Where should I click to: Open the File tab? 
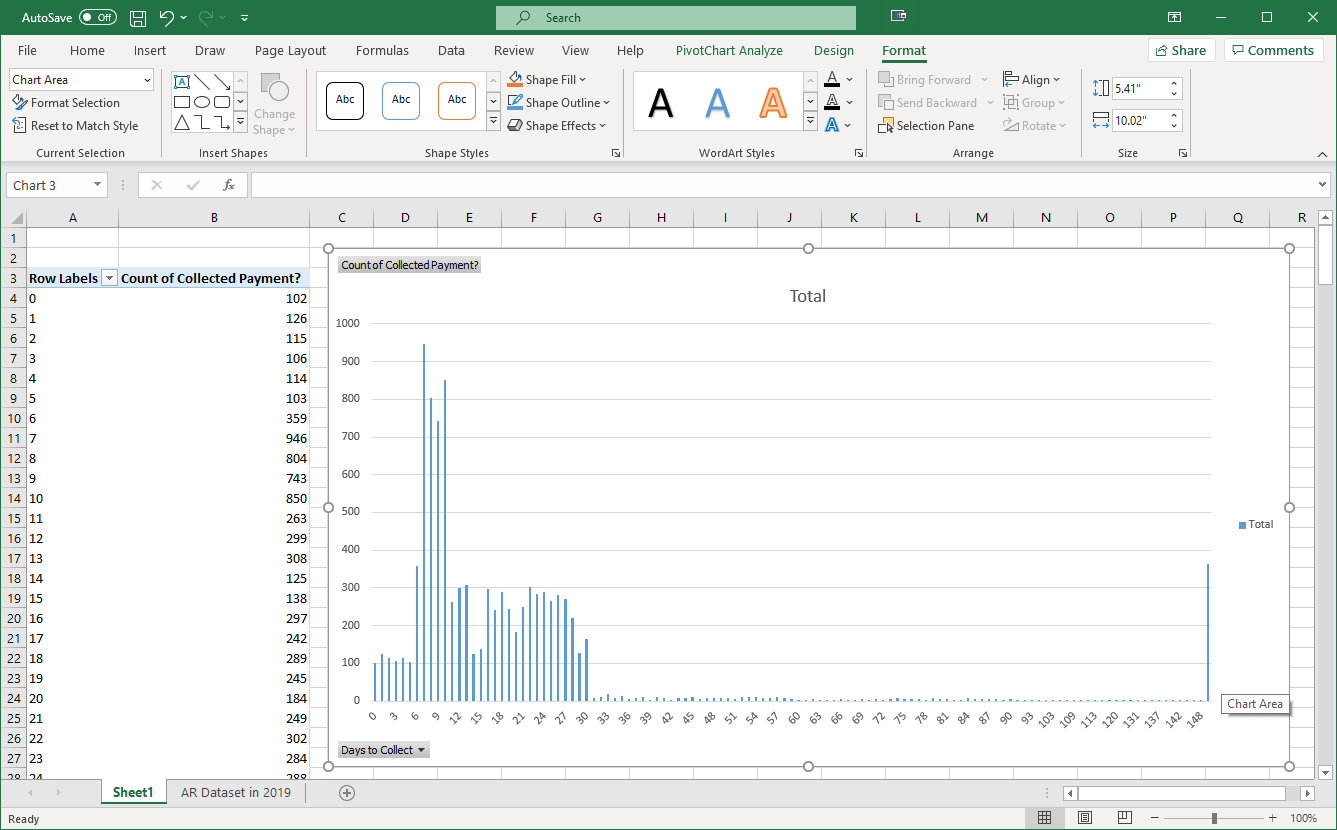pos(27,50)
